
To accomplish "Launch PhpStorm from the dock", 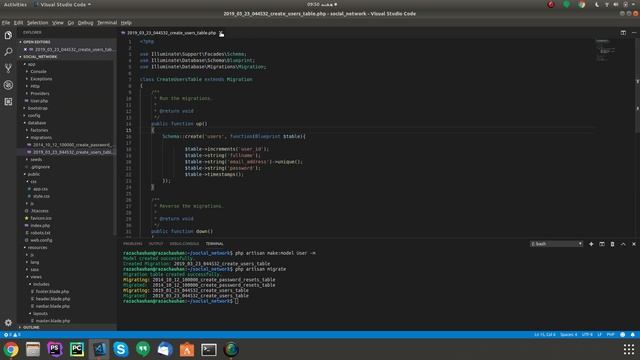I will point(55,349).
